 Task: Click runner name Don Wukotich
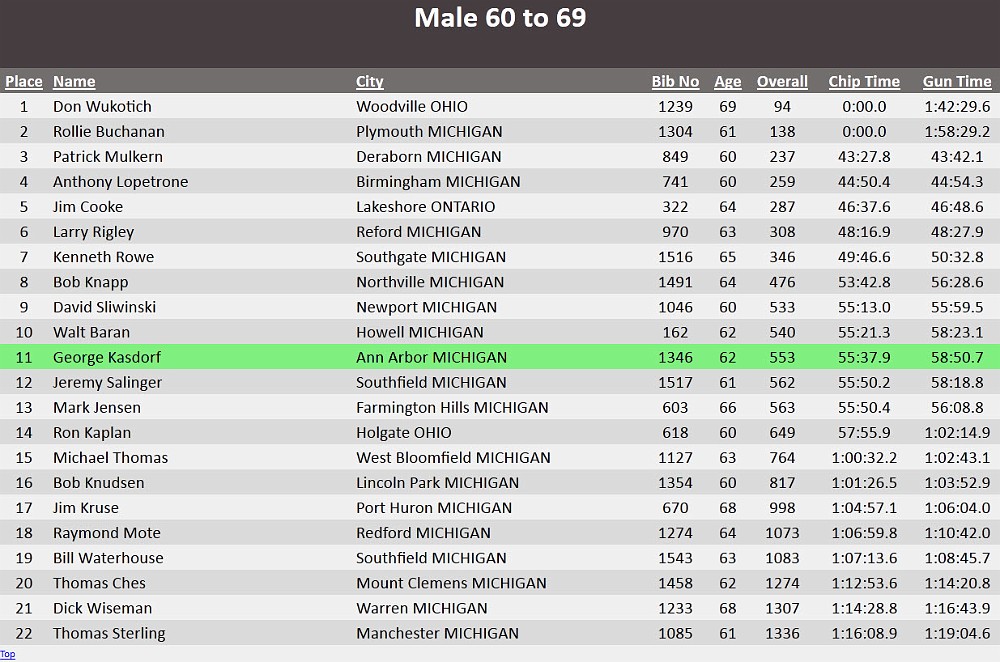102,106
